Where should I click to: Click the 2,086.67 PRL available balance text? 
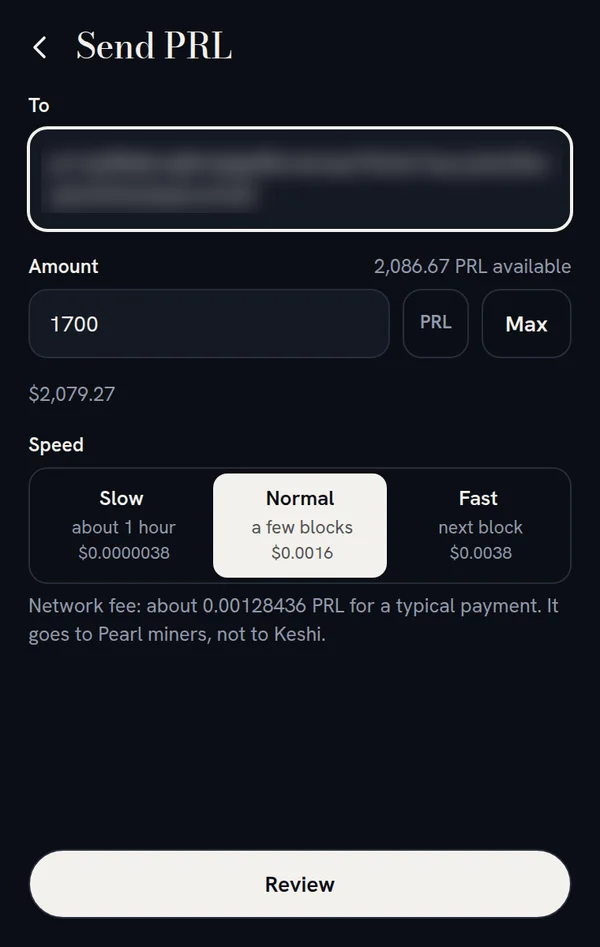click(473, 266)
